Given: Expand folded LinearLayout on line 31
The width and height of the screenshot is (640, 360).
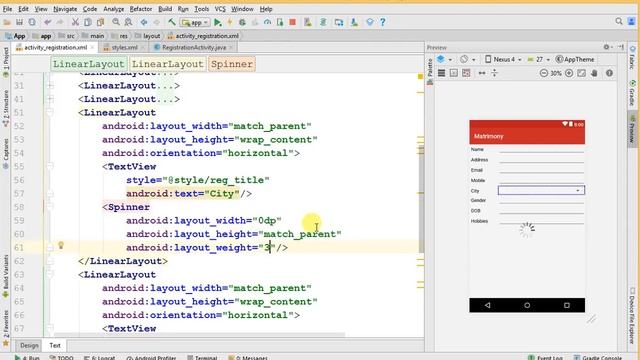Looking at the screenshot, I should click(x=50, y=85).
